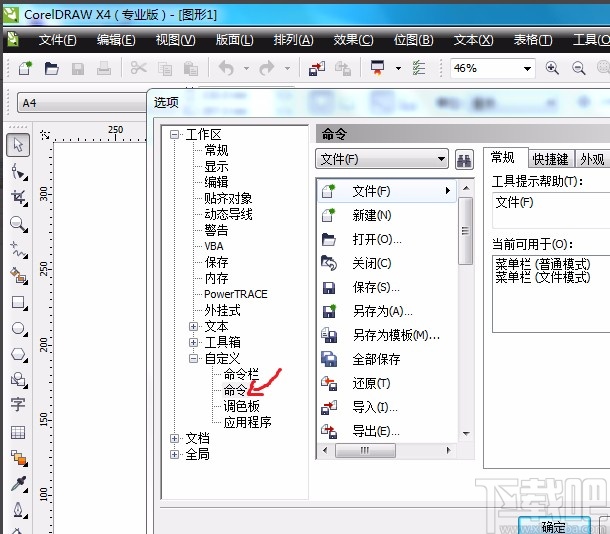Select PowerTRACE in the options tree

[x=235, y=294]
